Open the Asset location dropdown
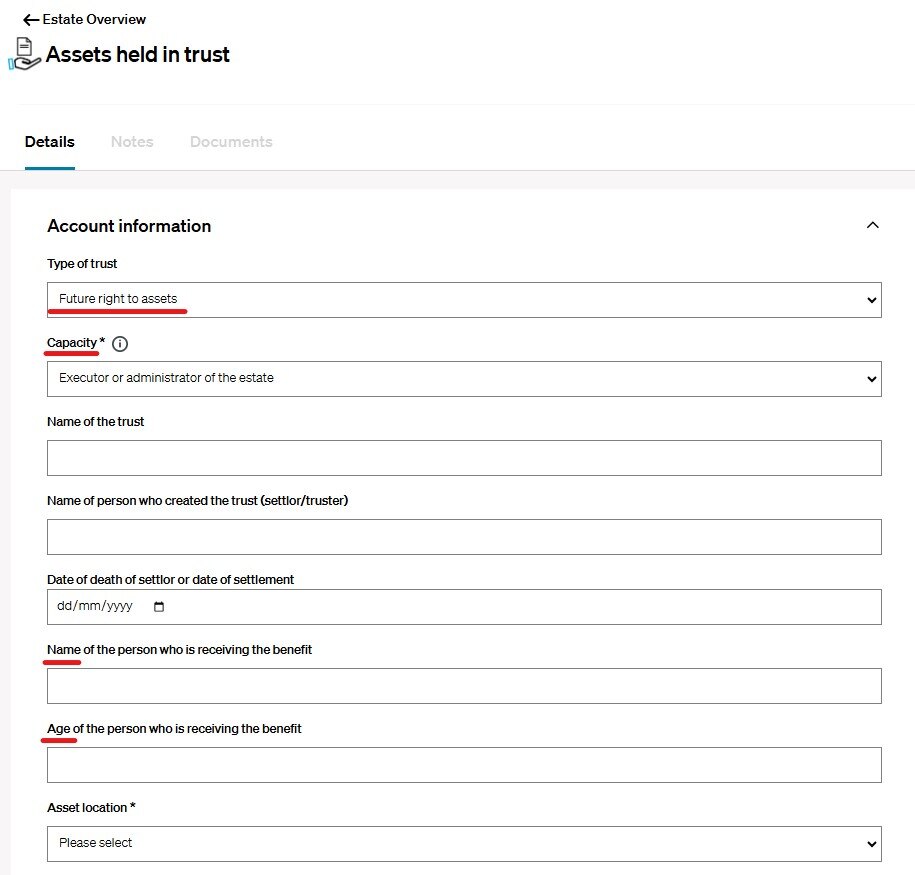Viewport: 915px width, 875px height. click(464, 844)
